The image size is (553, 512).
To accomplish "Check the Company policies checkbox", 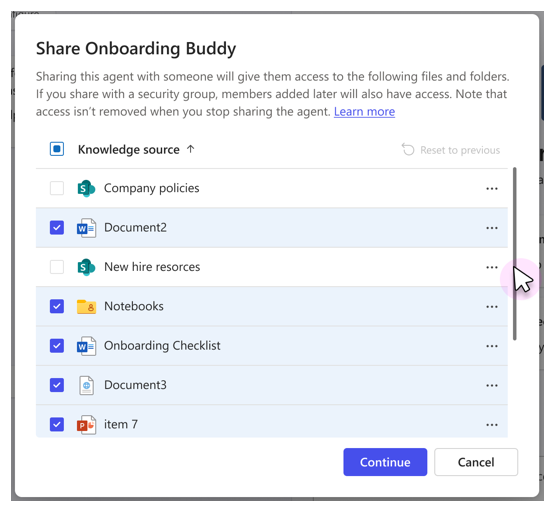I will 57,188.
